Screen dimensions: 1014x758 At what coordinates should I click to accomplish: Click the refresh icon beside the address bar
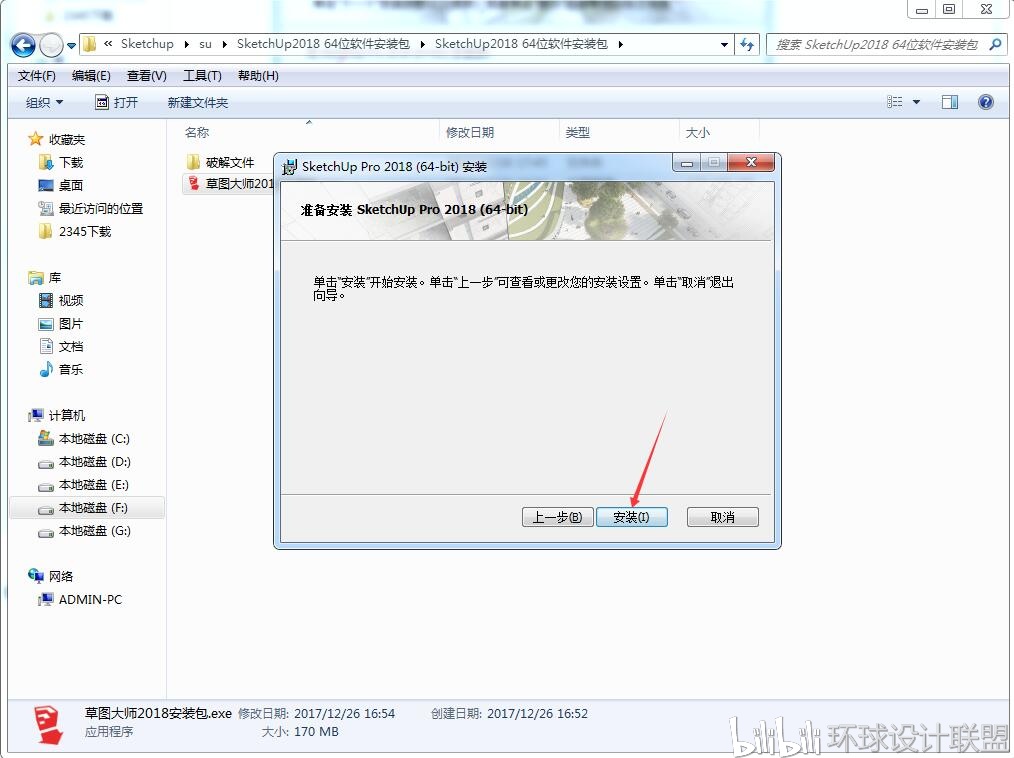point(747,45)
